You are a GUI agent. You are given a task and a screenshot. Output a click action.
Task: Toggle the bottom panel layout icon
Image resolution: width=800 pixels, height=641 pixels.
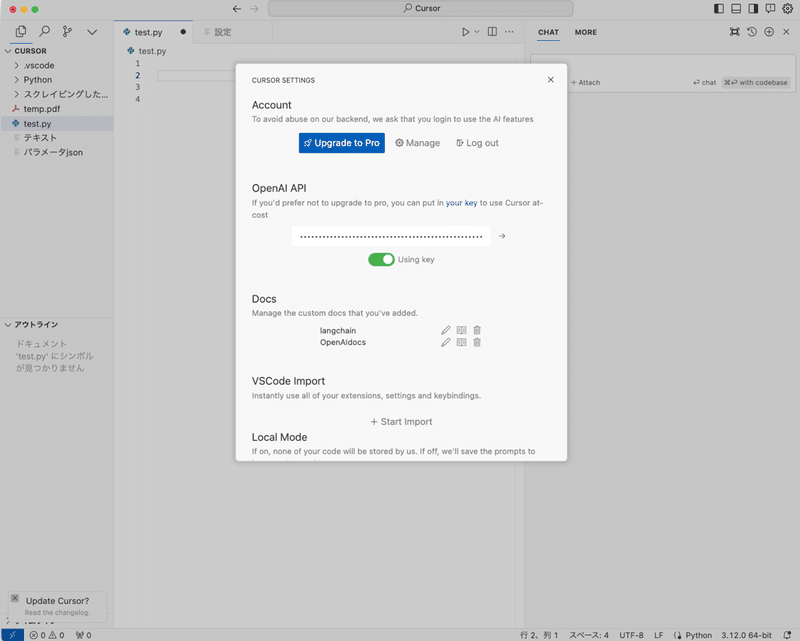(736, 9)
